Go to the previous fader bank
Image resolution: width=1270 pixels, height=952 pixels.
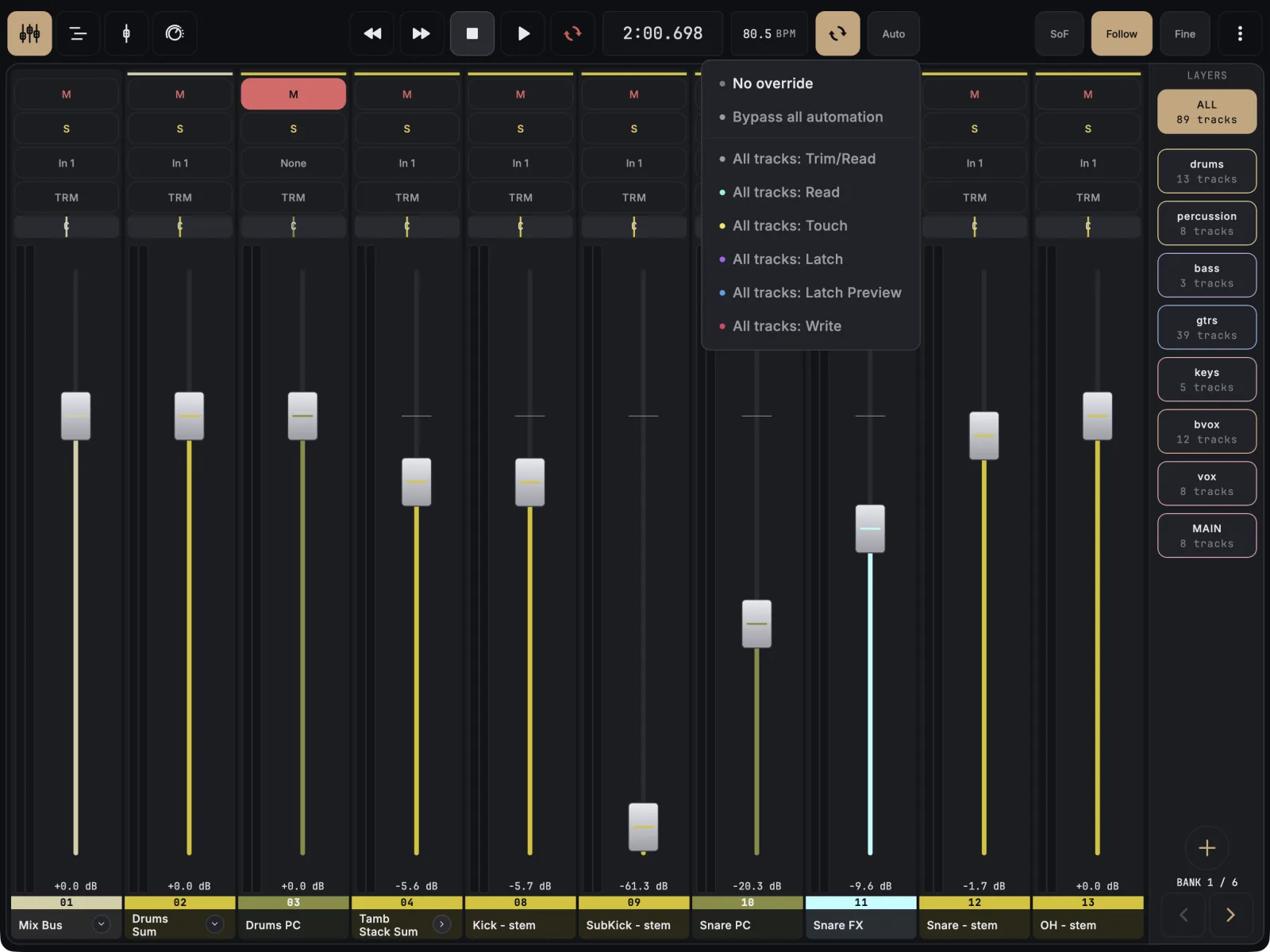[1183, 915]
